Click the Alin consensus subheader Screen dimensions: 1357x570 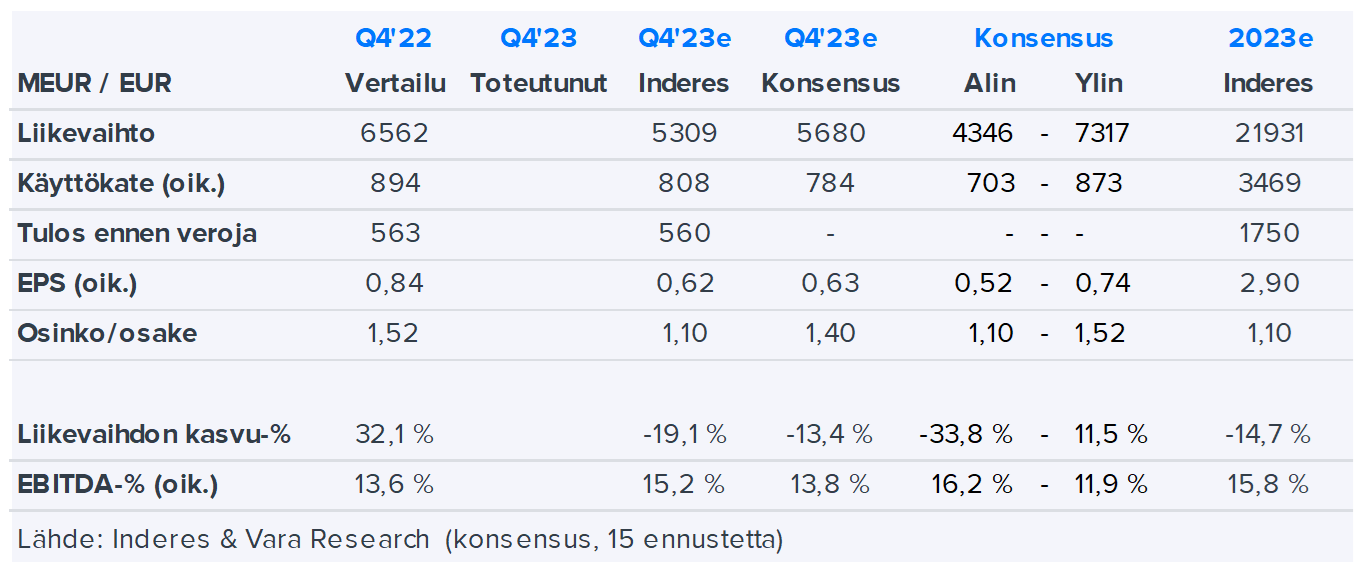click(990, 83)
